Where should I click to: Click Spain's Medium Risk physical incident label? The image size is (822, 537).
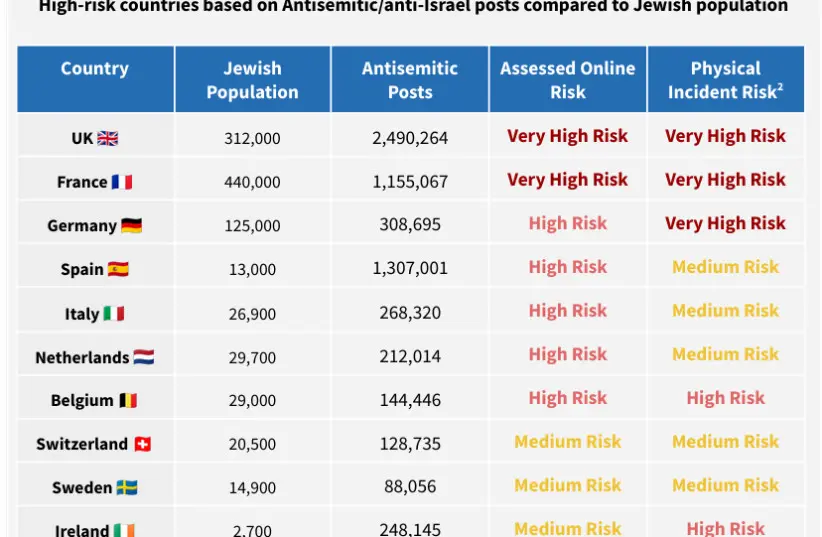pyautogui.click(x=725, y=267)
